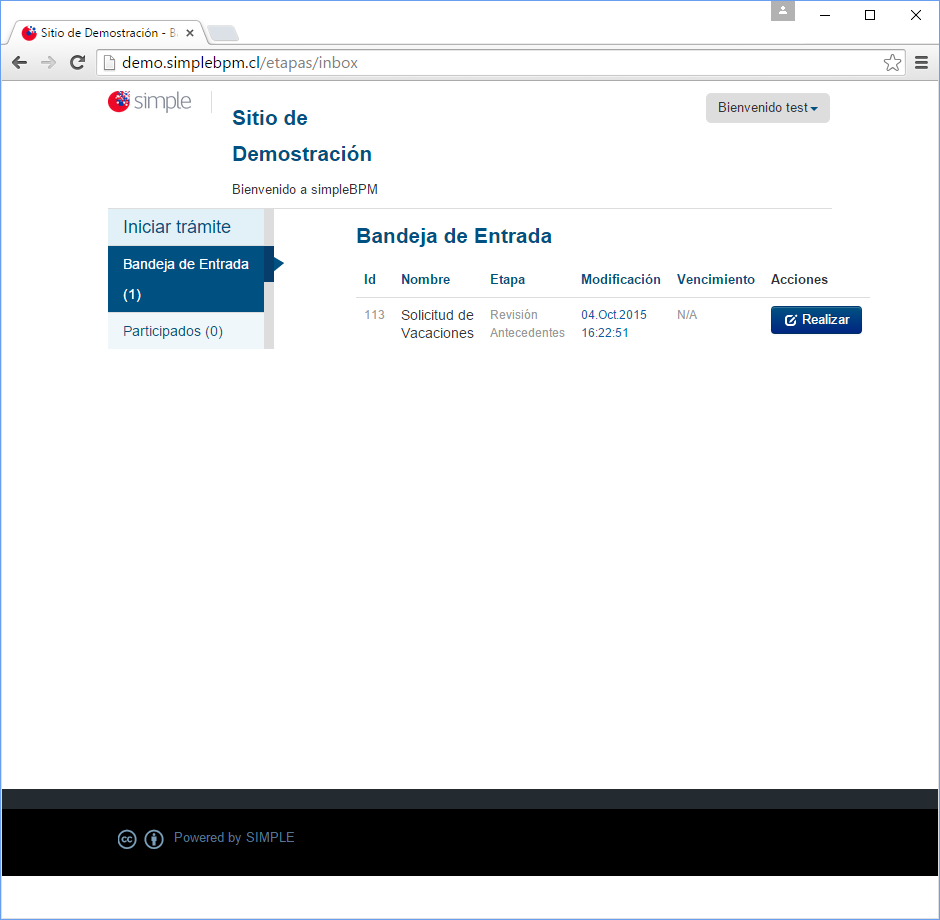Click the N/A expiry value

point(687,315)
